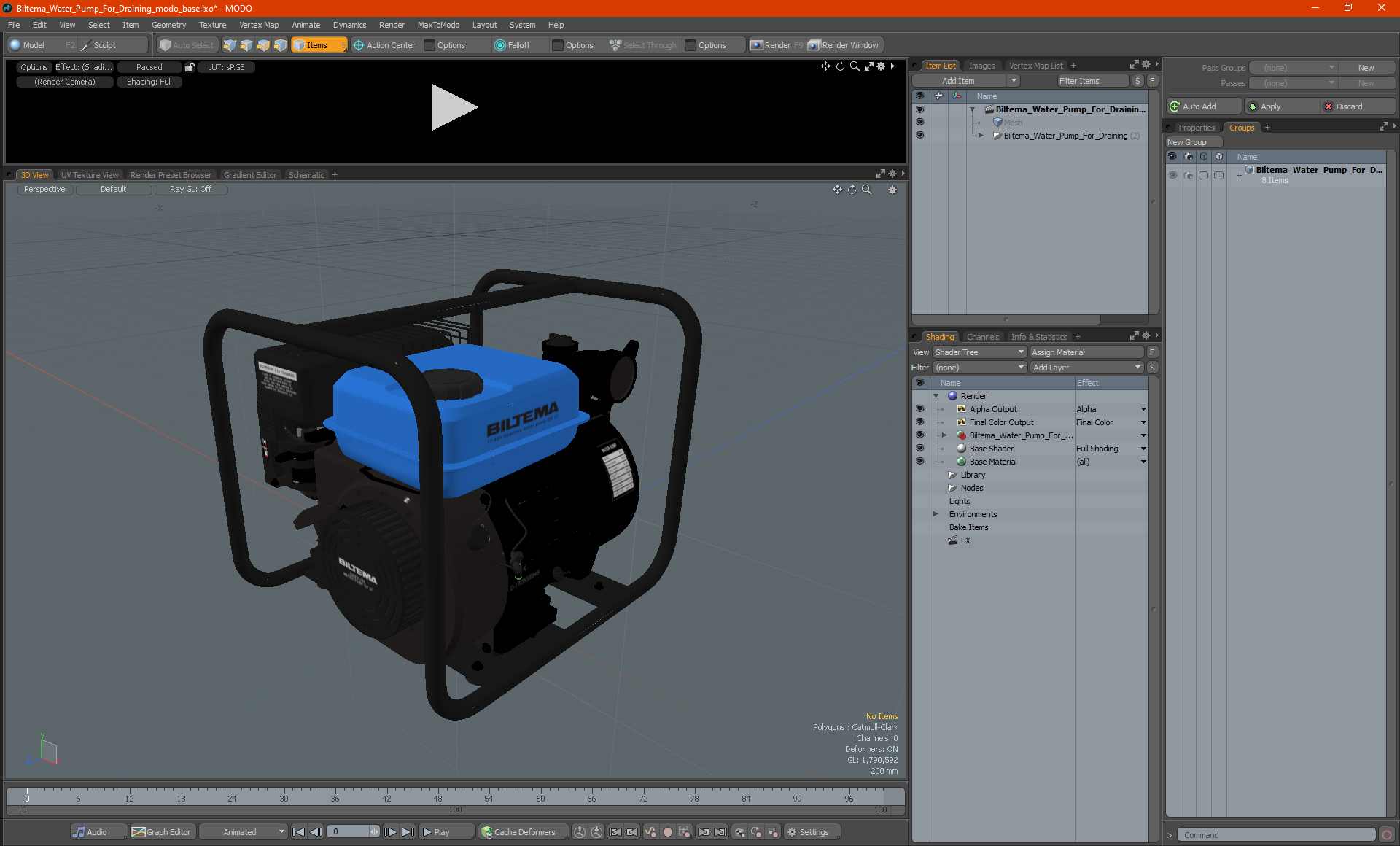Expand the Biltema_Water_Pump_For_ material group
The width and height of the screenshot is (1400, 846).
(944, 435)
